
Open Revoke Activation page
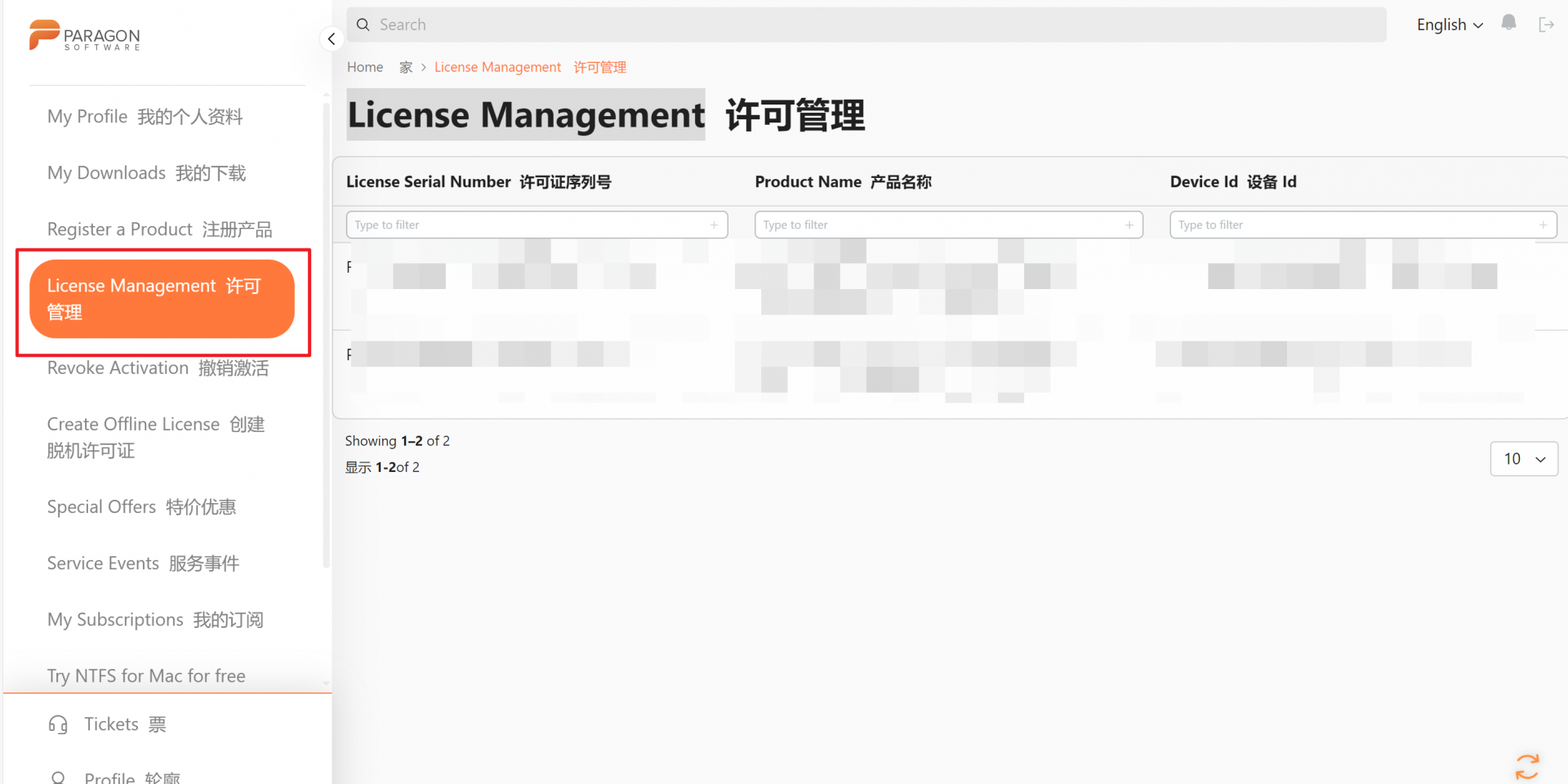click(x=158, y=368)
